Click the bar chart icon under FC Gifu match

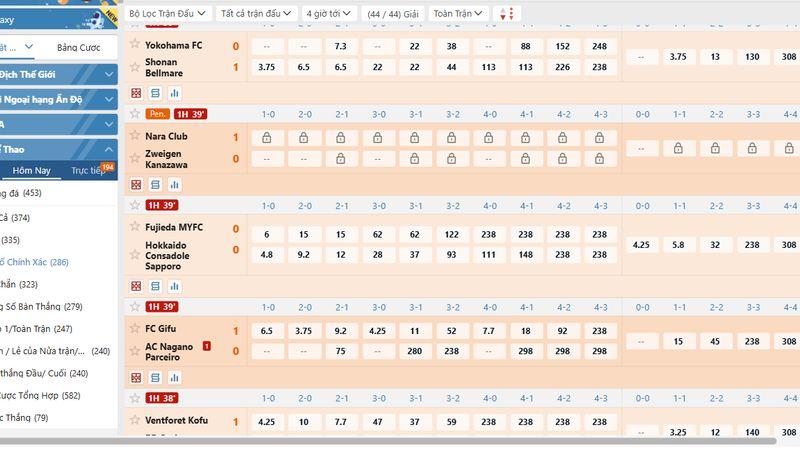click(174, 379)
